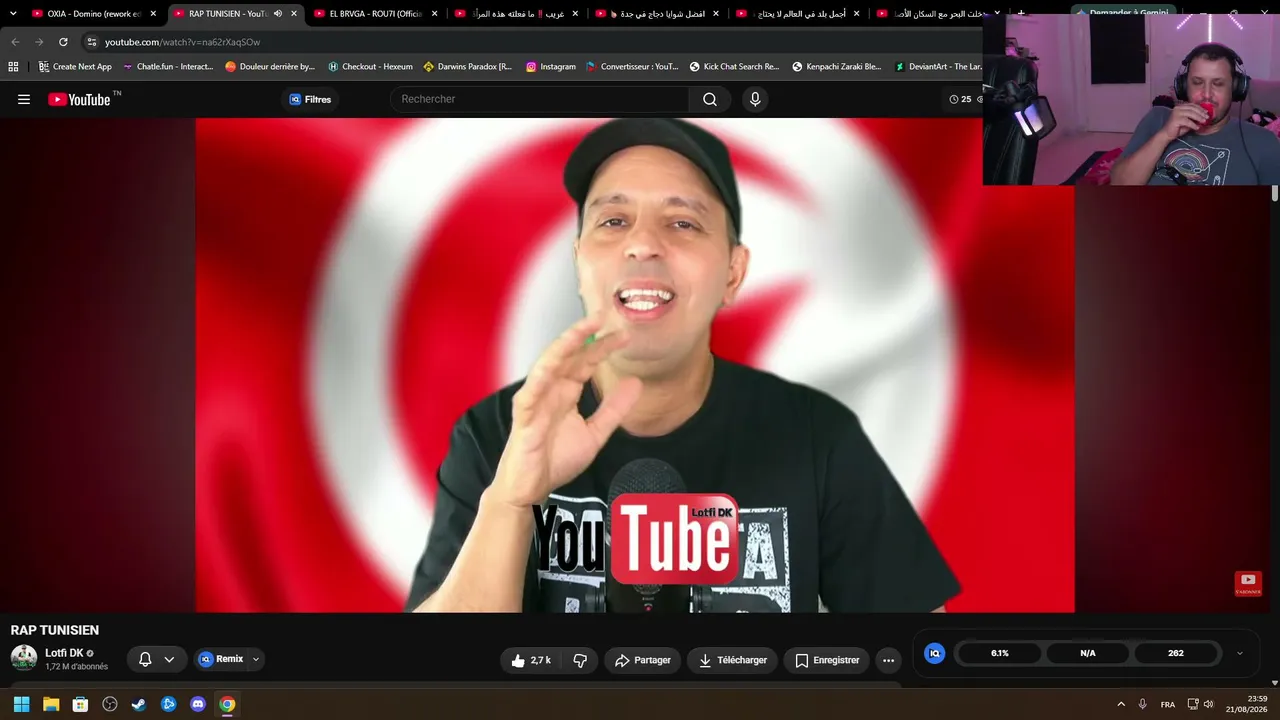1280x720 pixels.
Task: Switch the FRA keyboard language indicator
Action: tap(1168, 704)
